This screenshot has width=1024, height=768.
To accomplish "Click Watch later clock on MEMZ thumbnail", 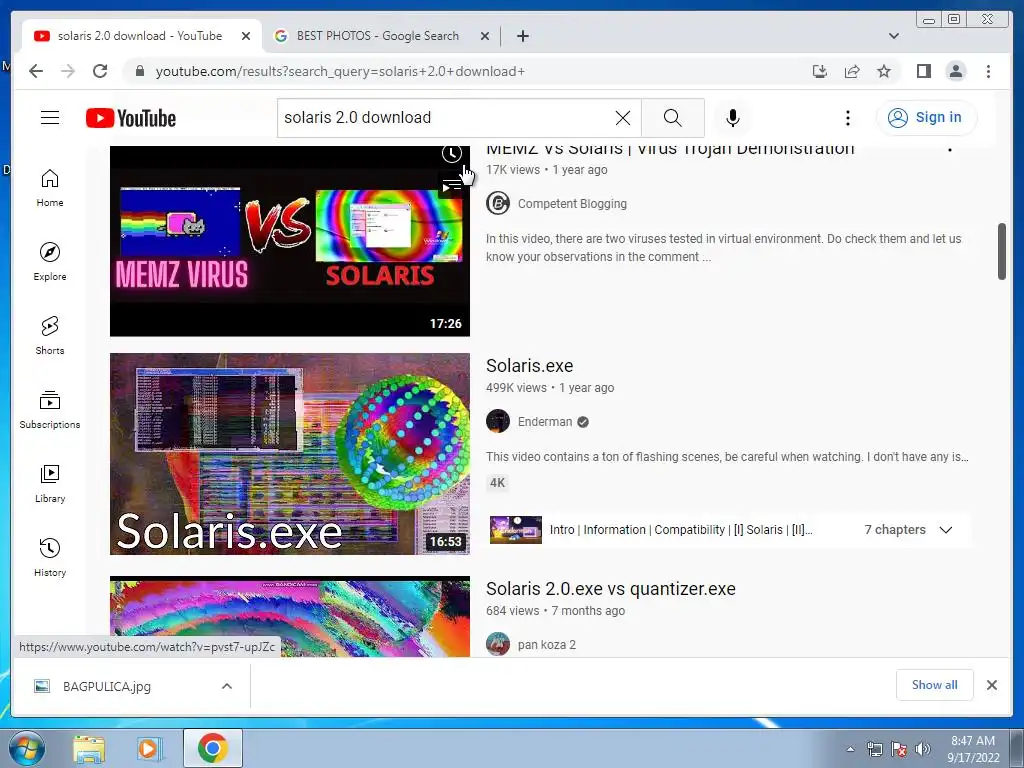I will tap(451, 154).
